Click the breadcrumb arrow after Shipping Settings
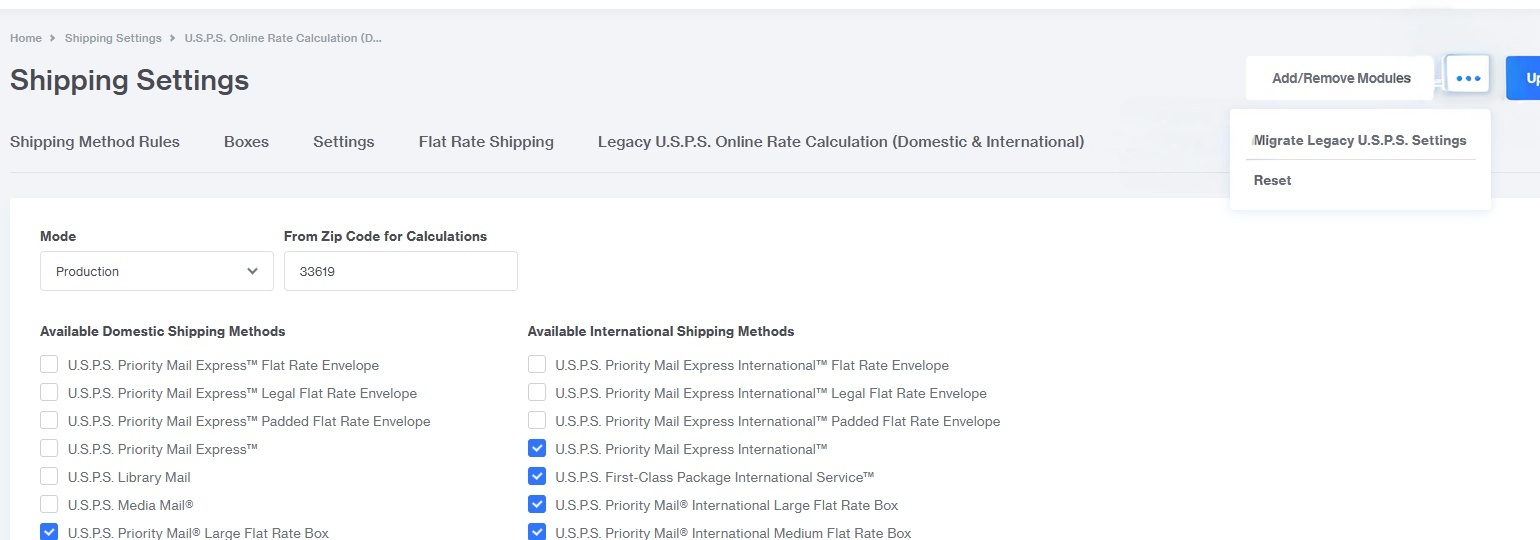 coord(173,38)
